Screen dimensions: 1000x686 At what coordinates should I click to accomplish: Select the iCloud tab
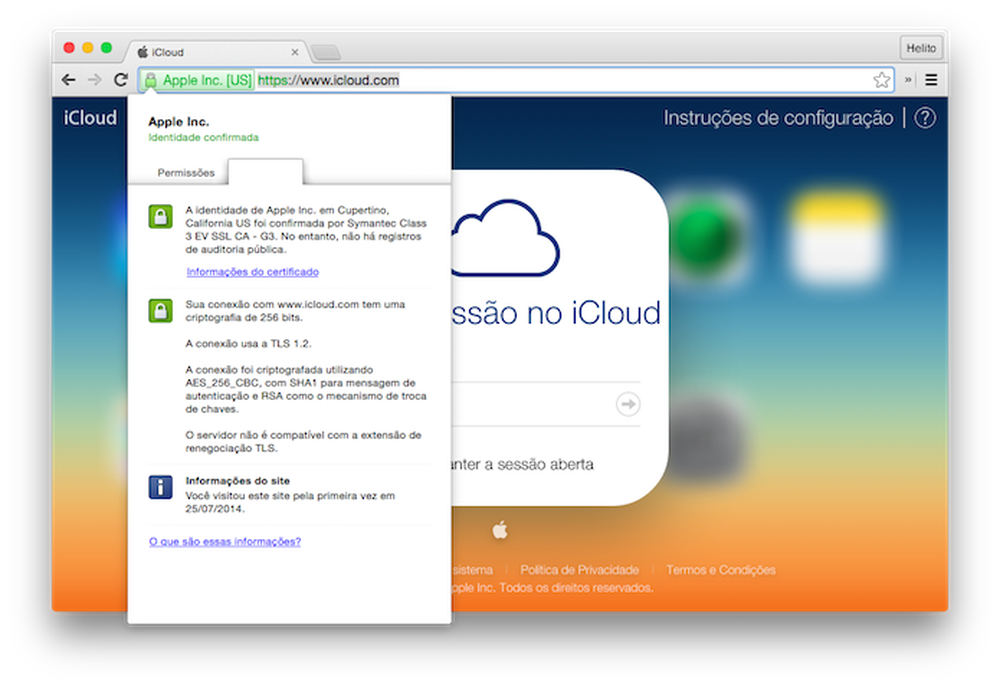(217, 52)
